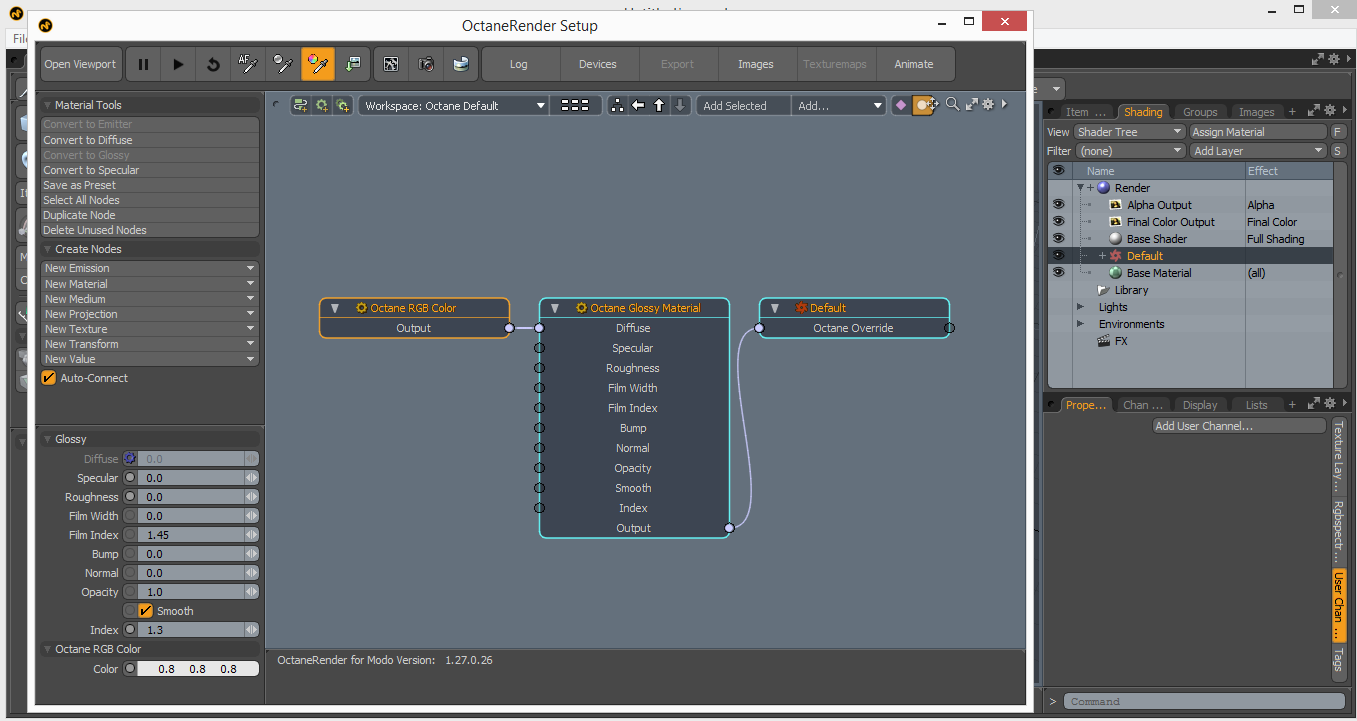Toggle visibility of Final Color Output

[x=1058, y=222]
